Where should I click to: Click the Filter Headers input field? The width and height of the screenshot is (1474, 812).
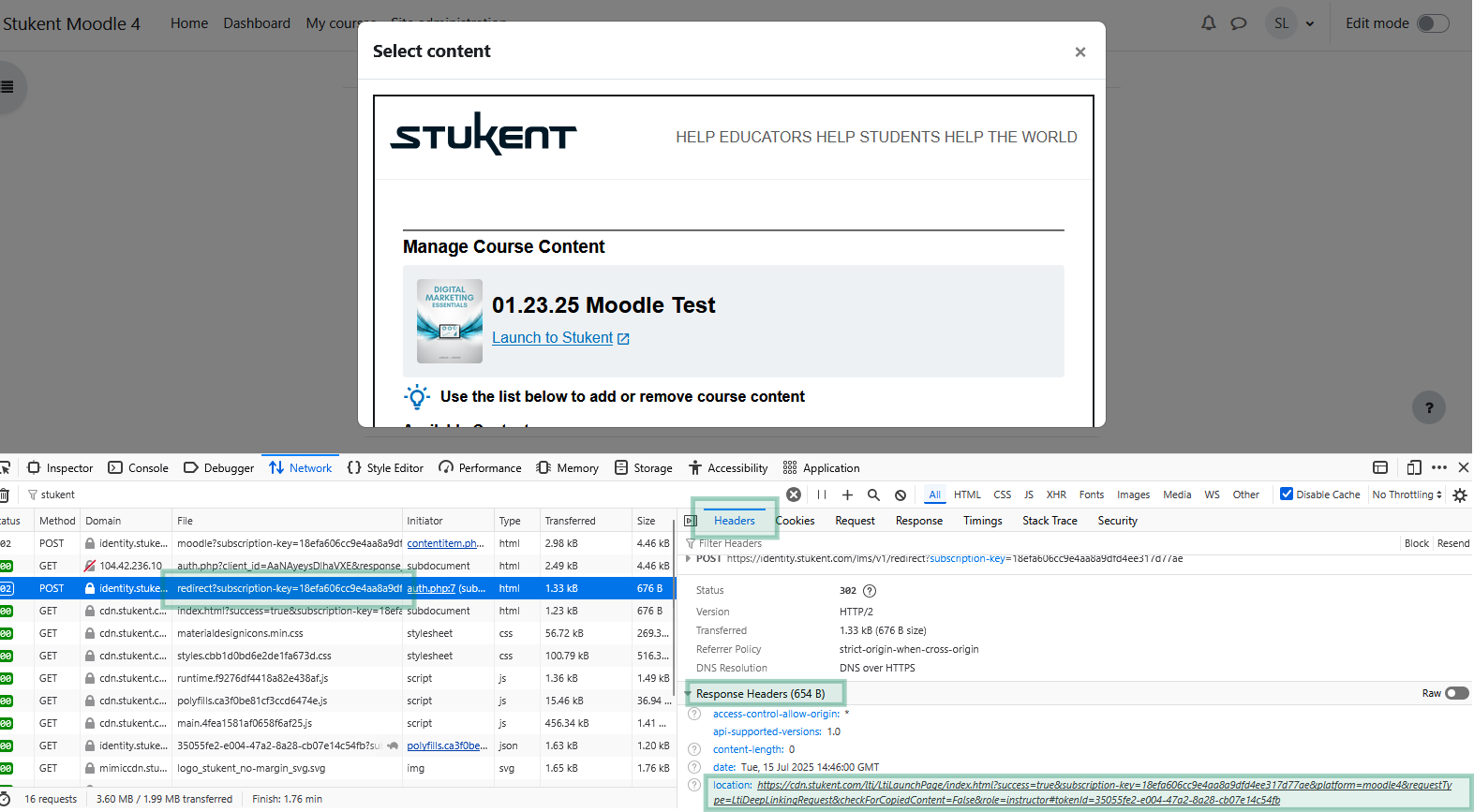(1040, 543)
